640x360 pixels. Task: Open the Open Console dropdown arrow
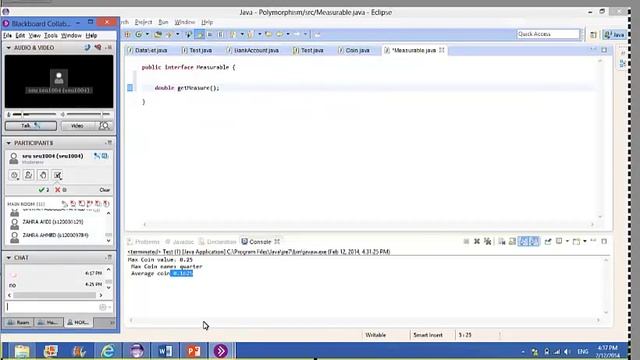584,241
